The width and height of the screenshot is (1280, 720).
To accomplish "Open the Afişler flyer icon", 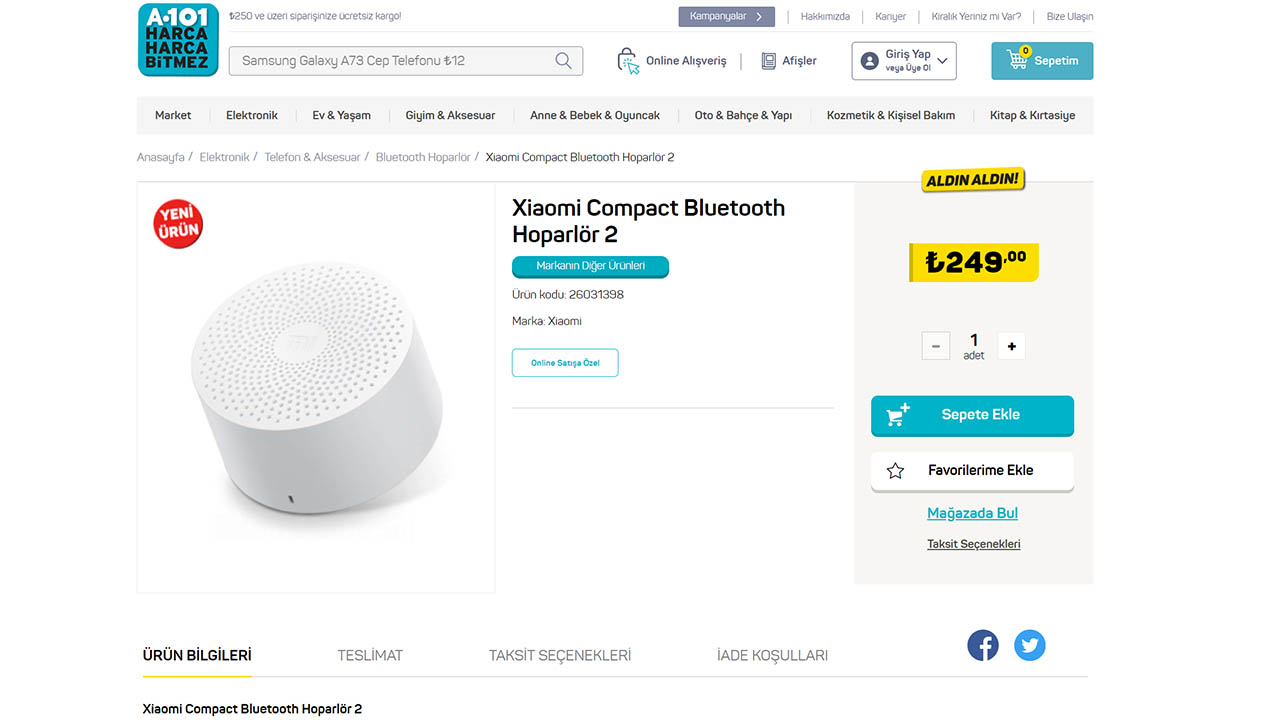I will [x=768, y=61].
